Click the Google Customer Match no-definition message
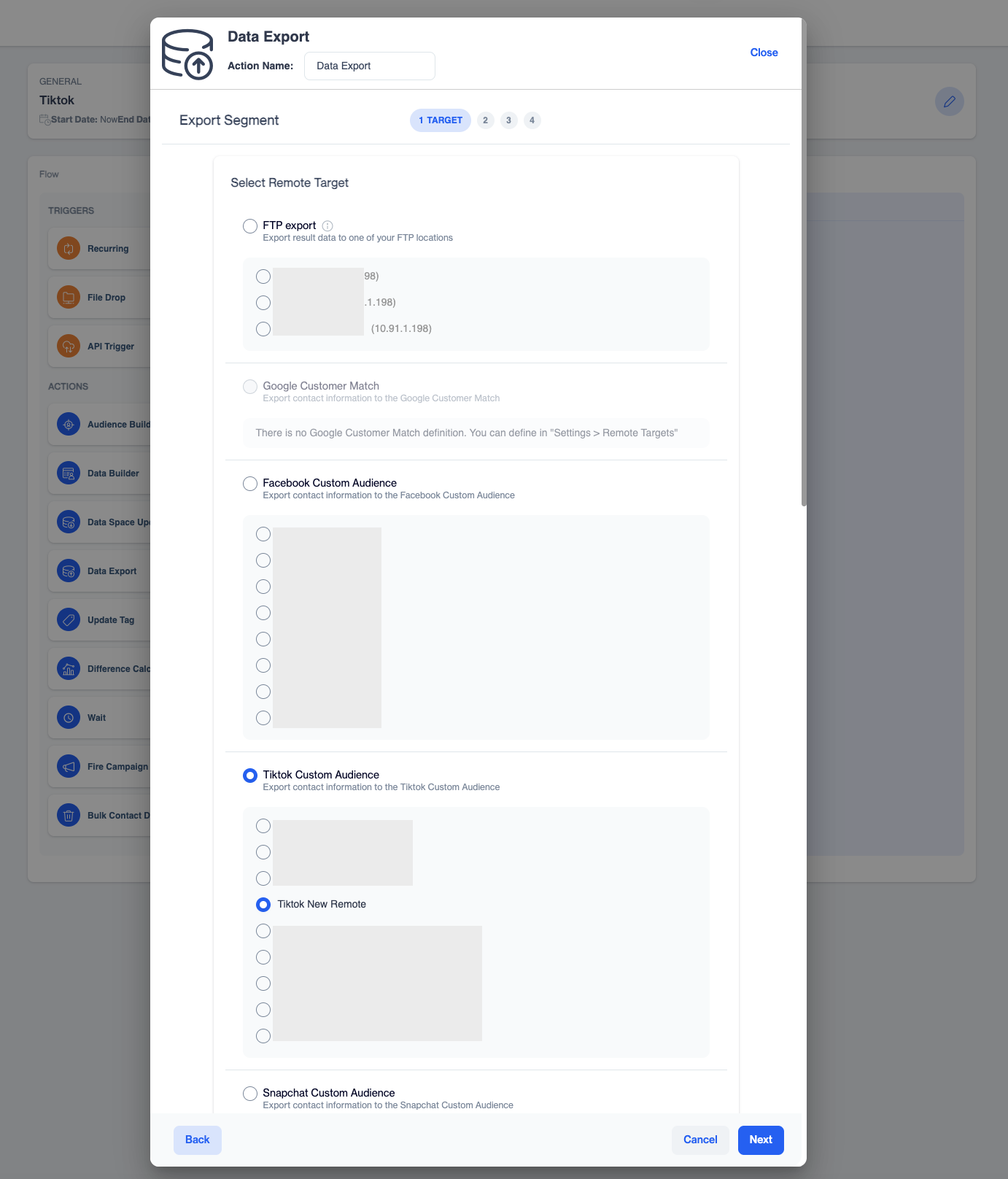The height and width of the screenshot is (1179, 1008). pos(476,433)
